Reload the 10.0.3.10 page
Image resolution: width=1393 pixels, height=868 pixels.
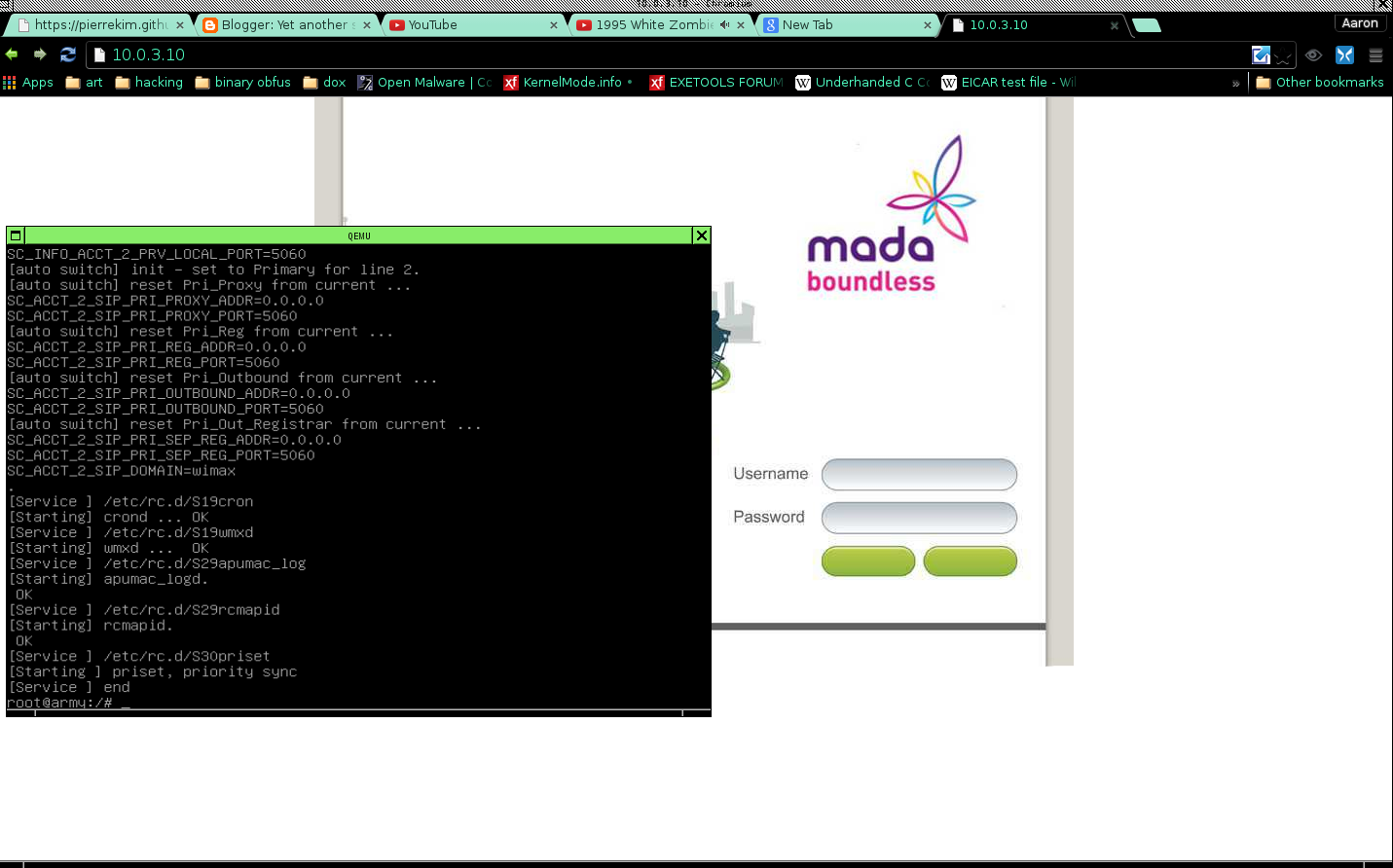(x=68, y=54)
